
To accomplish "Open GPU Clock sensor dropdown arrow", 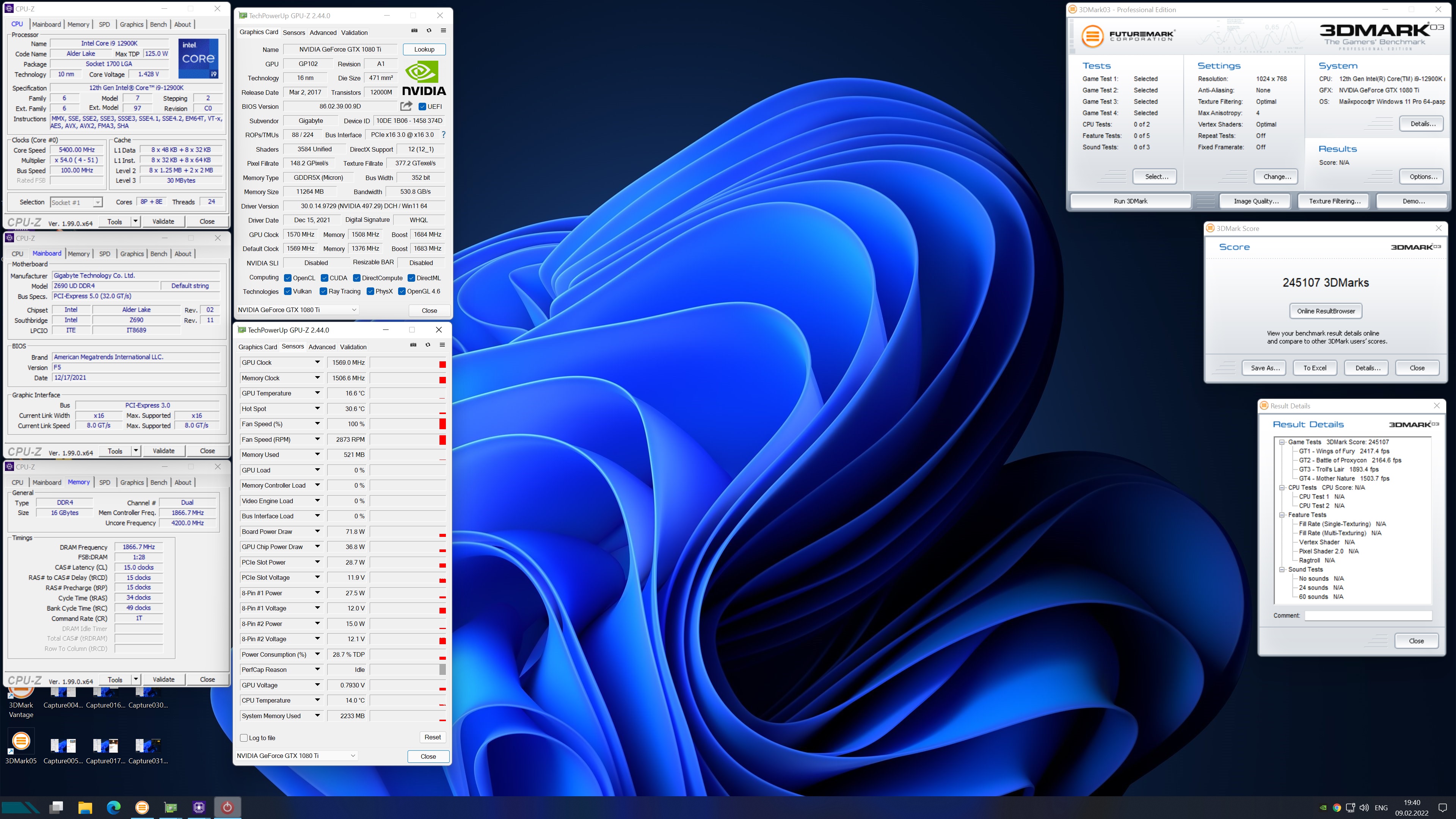I will (x=318, y=362).
